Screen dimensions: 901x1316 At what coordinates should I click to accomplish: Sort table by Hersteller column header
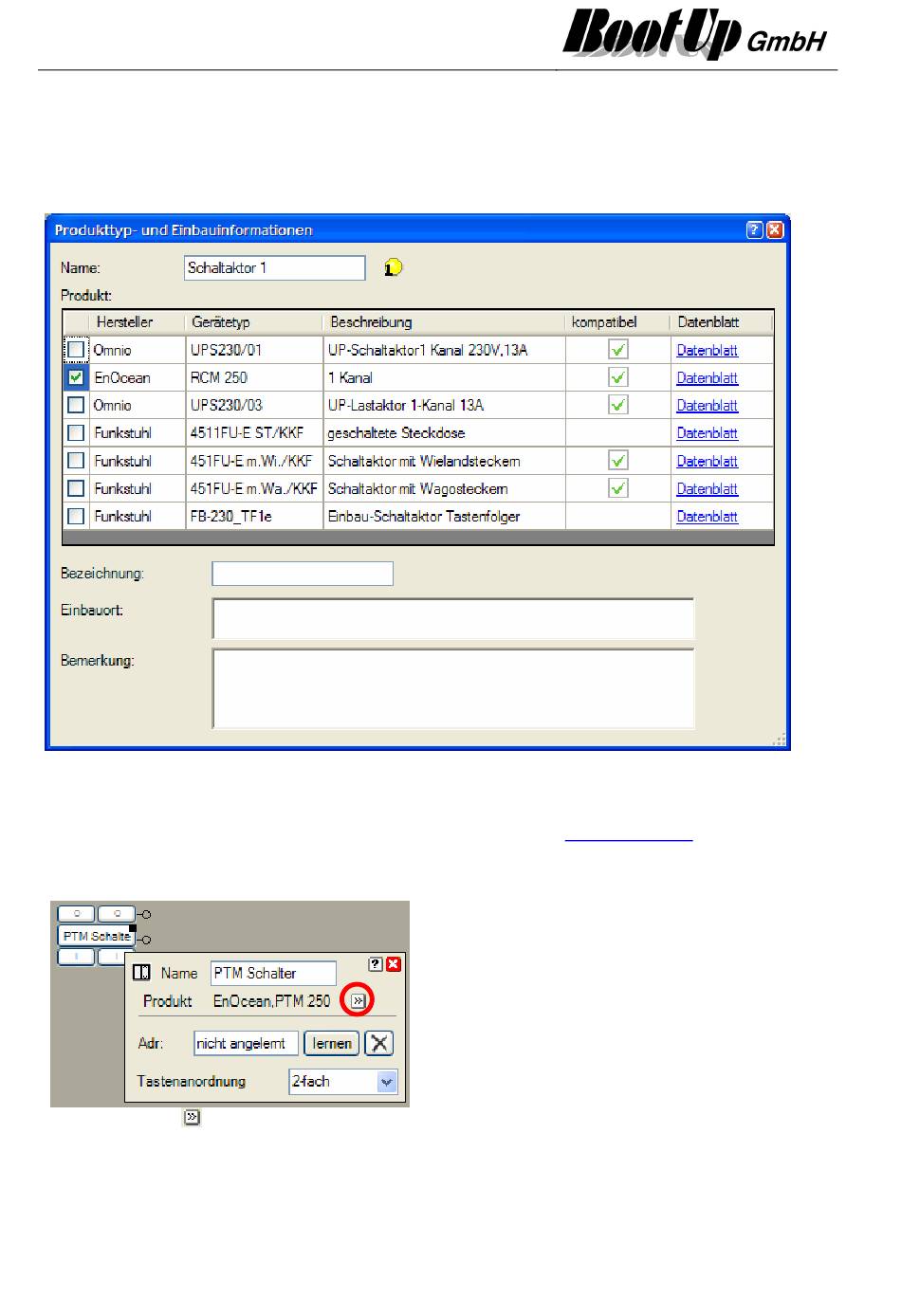click(138, 322)
